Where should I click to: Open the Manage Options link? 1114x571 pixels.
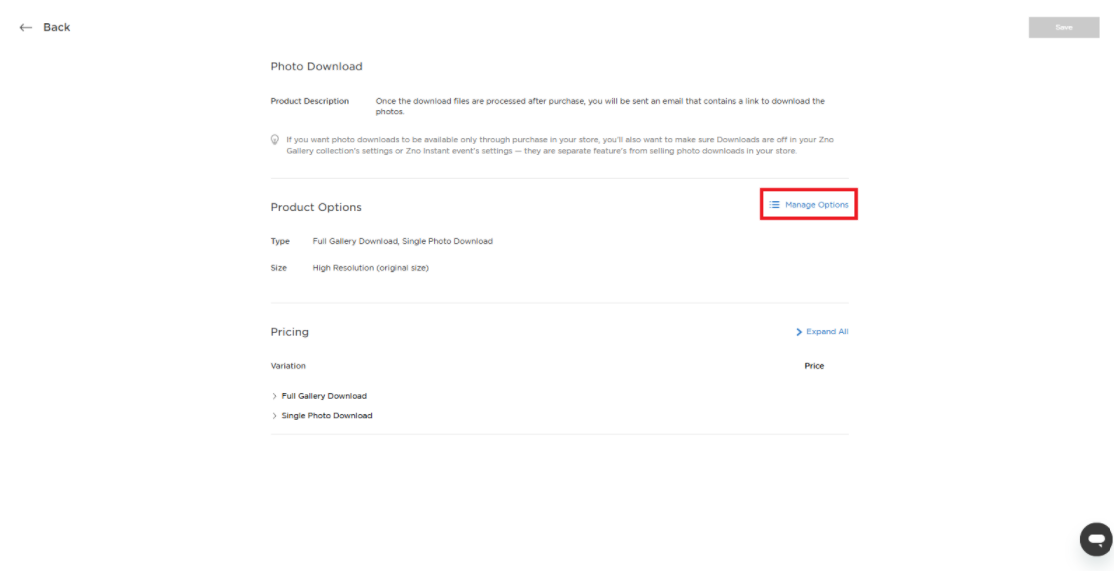(x=816, y=204)
